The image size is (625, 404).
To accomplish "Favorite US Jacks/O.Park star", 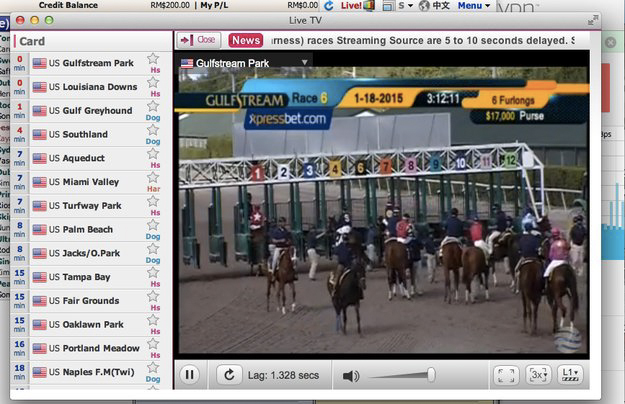I will (153, 249).
